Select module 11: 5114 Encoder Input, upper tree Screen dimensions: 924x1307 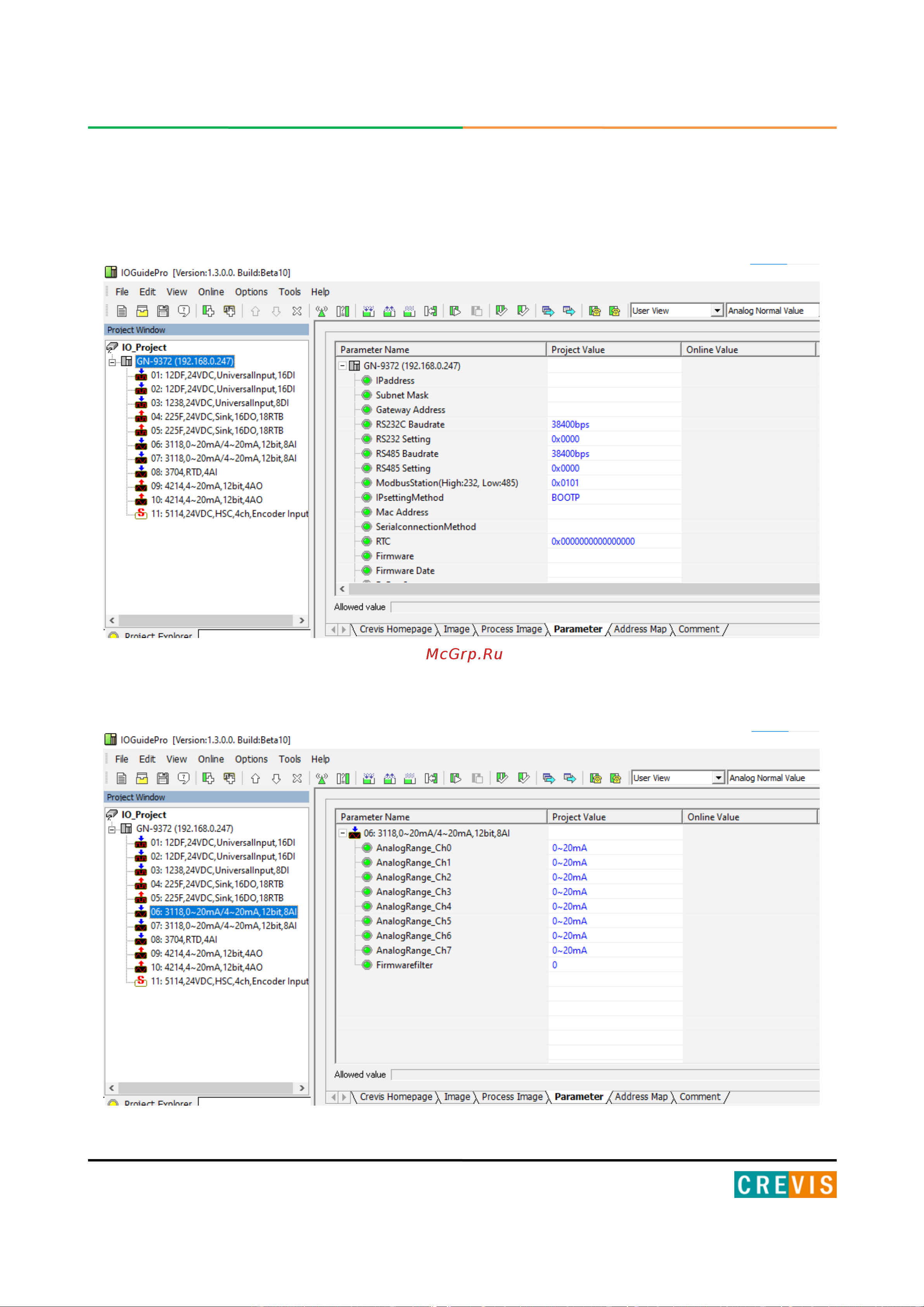[x=229, y=514]
